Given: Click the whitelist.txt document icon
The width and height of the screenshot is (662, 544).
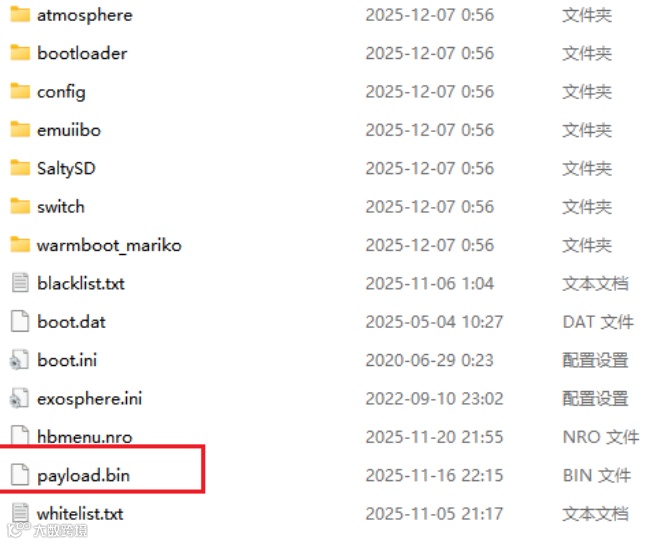Looking at the screenshot, I should coord(20,513).
